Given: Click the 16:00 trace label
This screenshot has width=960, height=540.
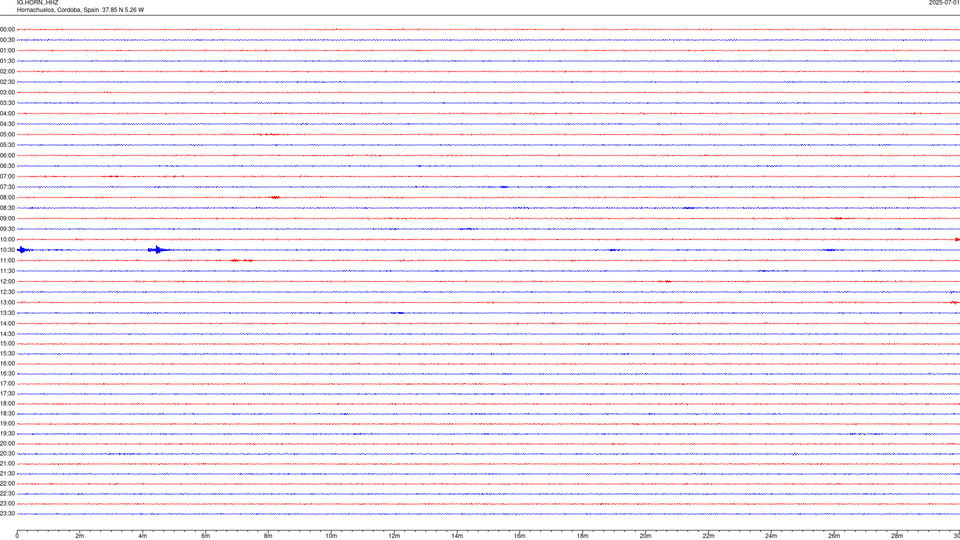Looking at the screenshot, I should pos(7,364).
